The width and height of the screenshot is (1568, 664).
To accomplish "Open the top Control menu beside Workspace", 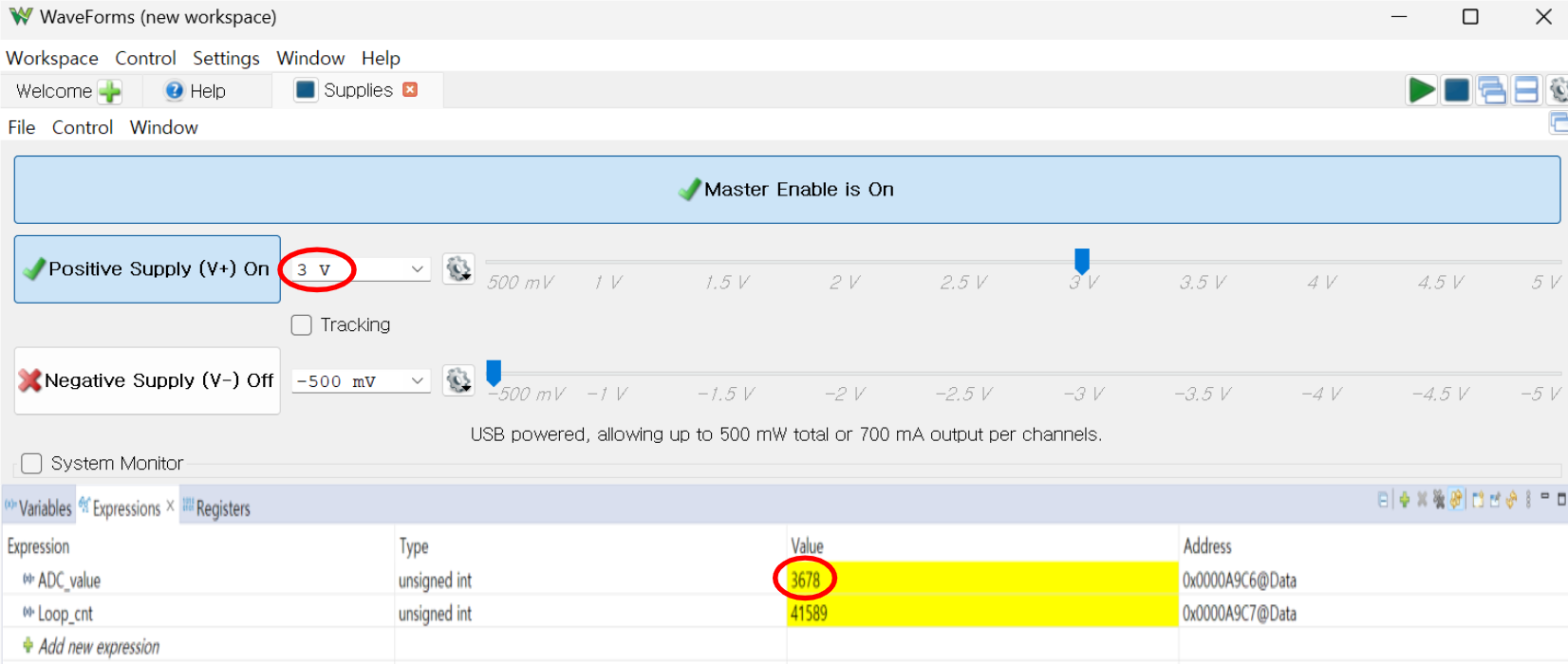I will coord(145,58).
